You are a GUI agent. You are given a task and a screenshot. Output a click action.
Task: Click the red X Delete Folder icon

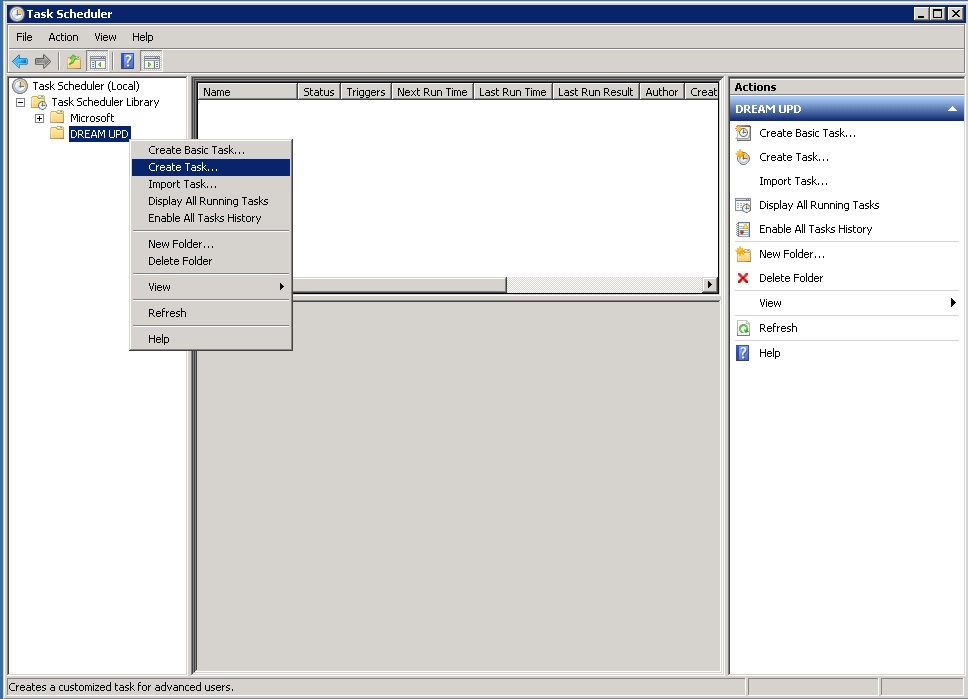click(x=743, y=278)
